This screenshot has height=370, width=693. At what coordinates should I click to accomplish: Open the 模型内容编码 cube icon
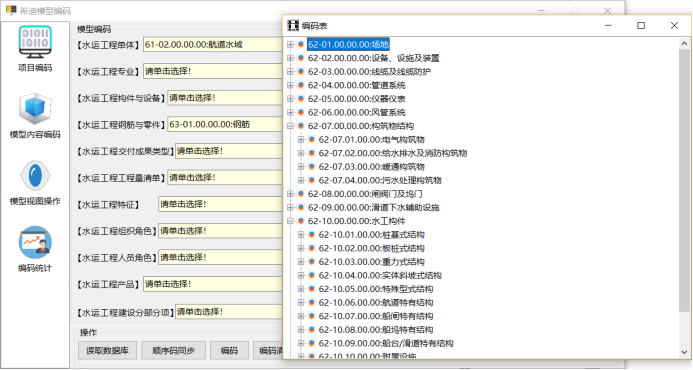[35, 108]
